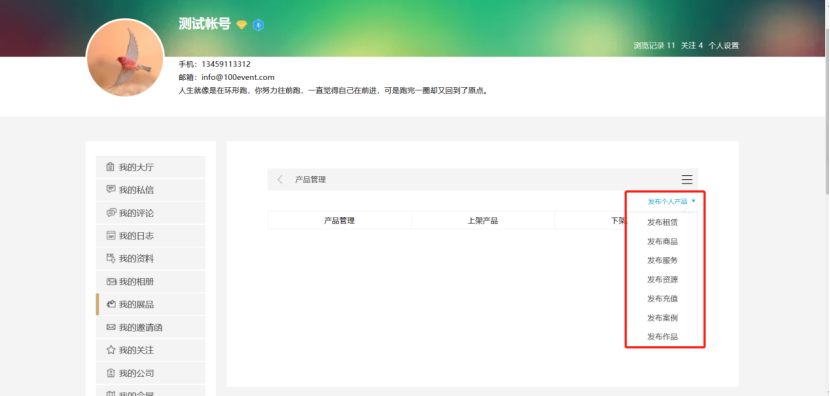Click the email info@100event.com
Image resolution: width=830 pixels, height=396 pixels.
(x=238, y=77)
